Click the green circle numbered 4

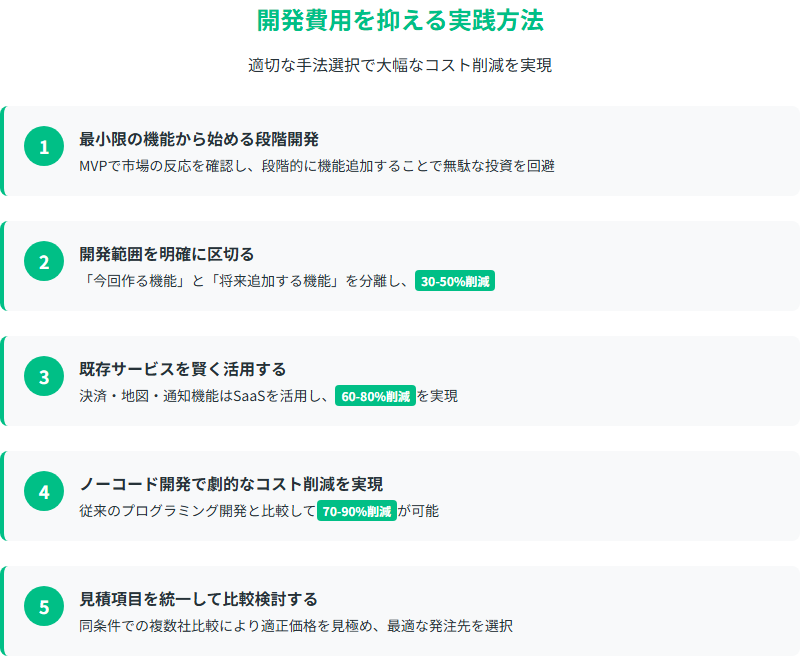click(x=44, y=491)
